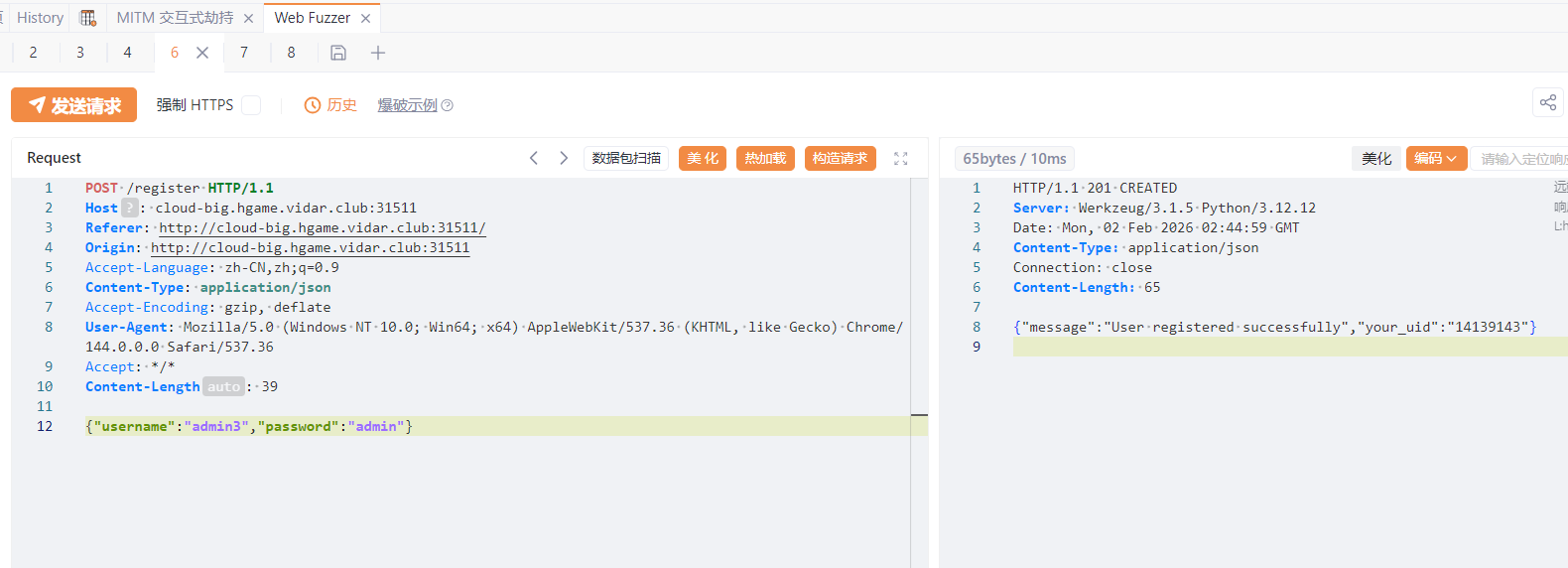This screenshot has width=1568, height=568.
Task: Switch to the MITM 交互式劫持 tab
Action: coord(175,18)
